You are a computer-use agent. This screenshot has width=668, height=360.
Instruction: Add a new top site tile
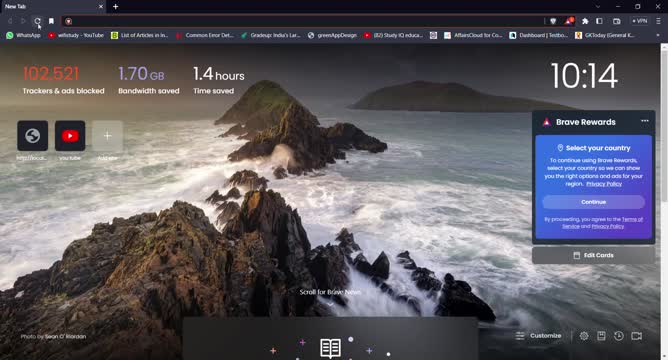point(107,136)
